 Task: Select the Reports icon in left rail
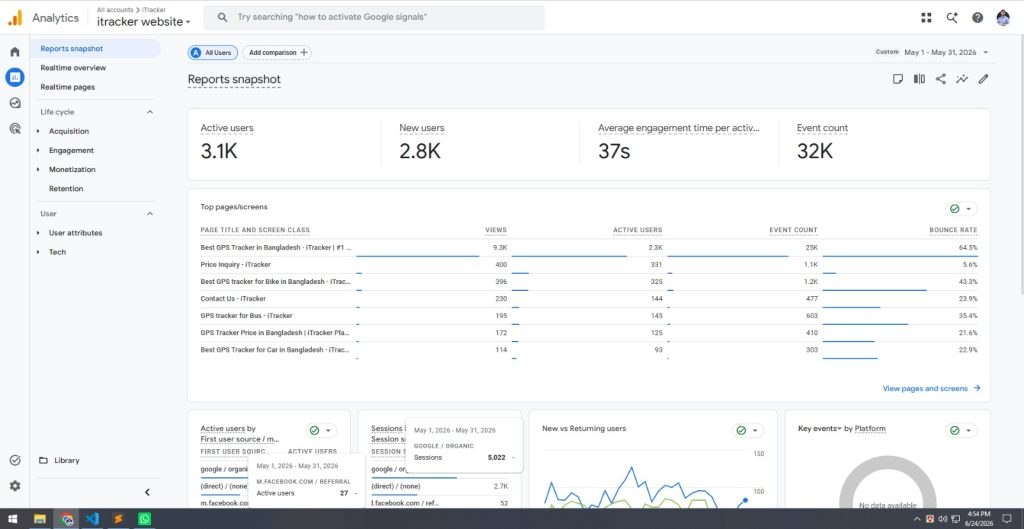coord(14,77)
